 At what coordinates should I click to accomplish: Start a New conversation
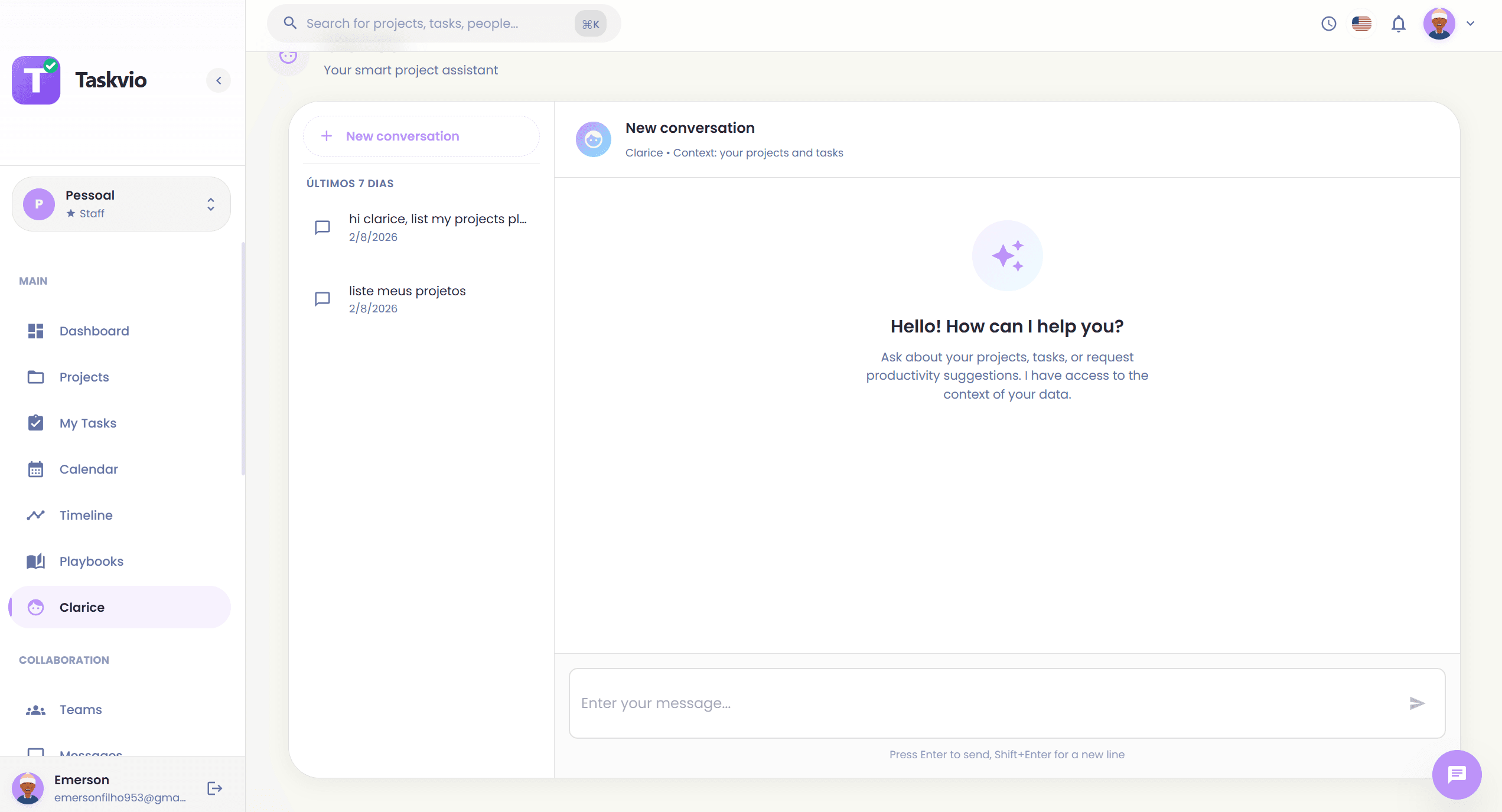click(421, 136)
